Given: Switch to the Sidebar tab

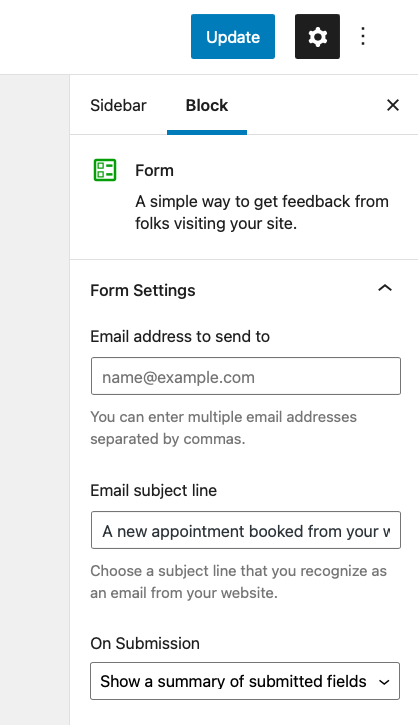Looking at the screenshot, I should point(118,105).
